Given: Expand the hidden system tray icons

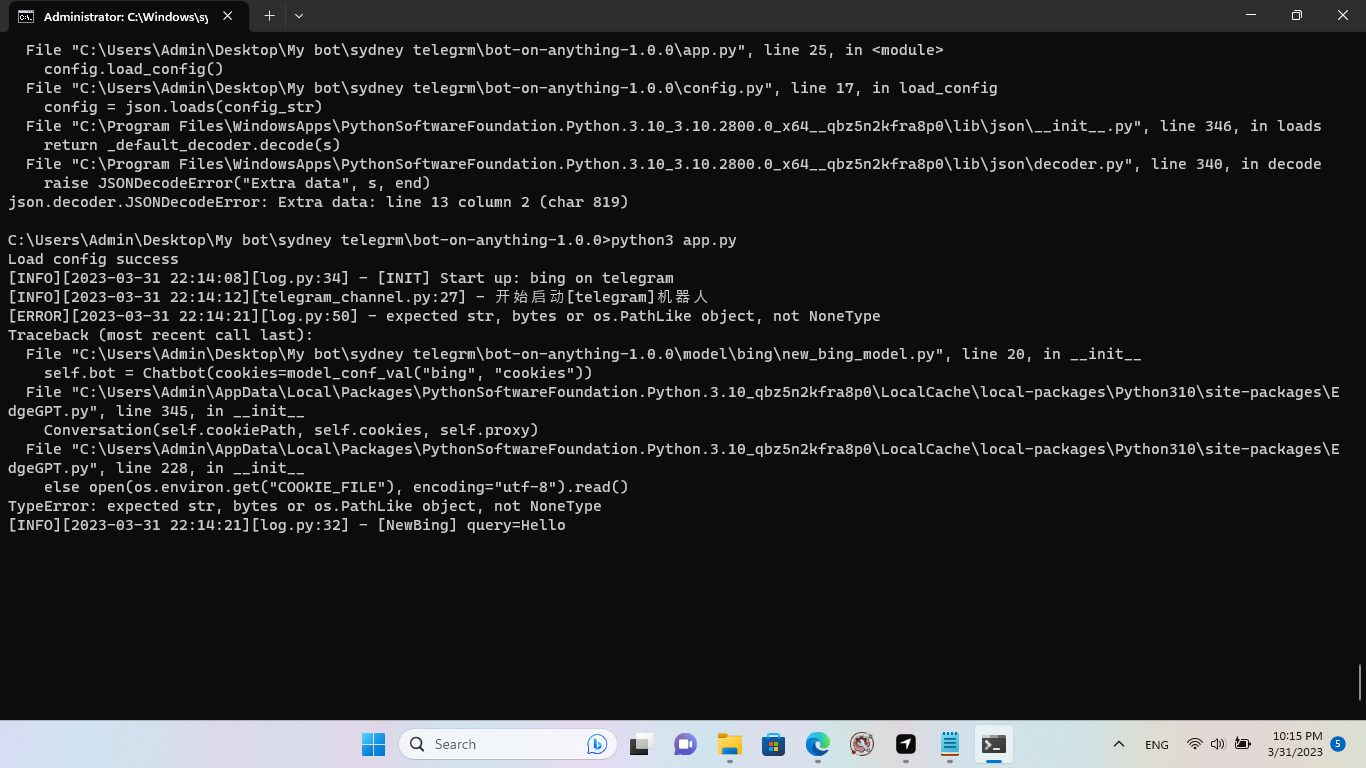Looking at the screenshot, I should pyautogui.click(x=1119, y=744).
